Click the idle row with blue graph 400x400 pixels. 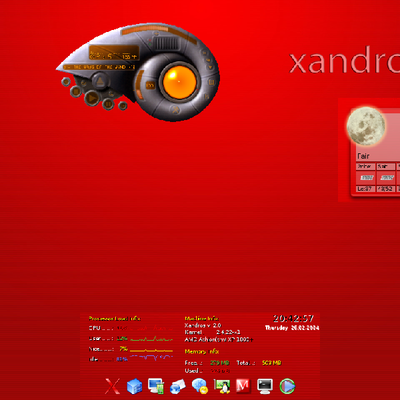tap(131, 359)
